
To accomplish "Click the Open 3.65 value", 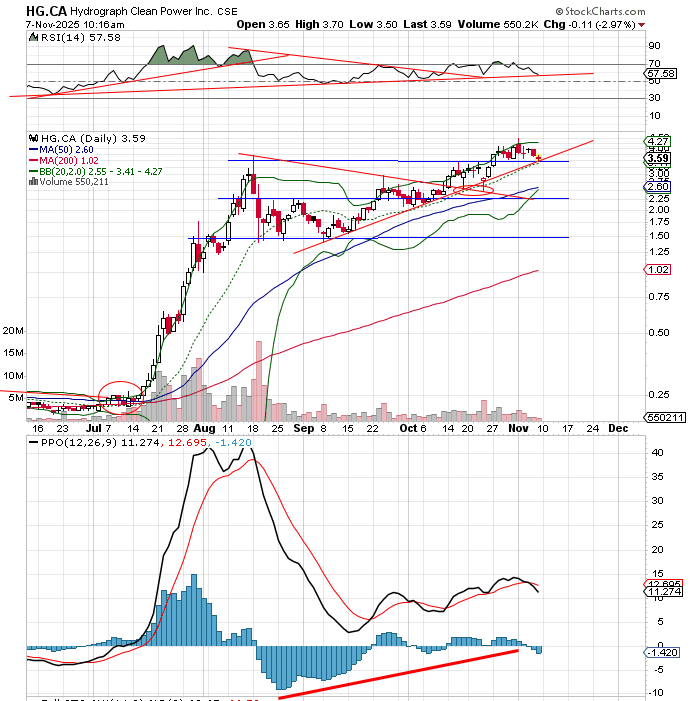I will (263, 25).
